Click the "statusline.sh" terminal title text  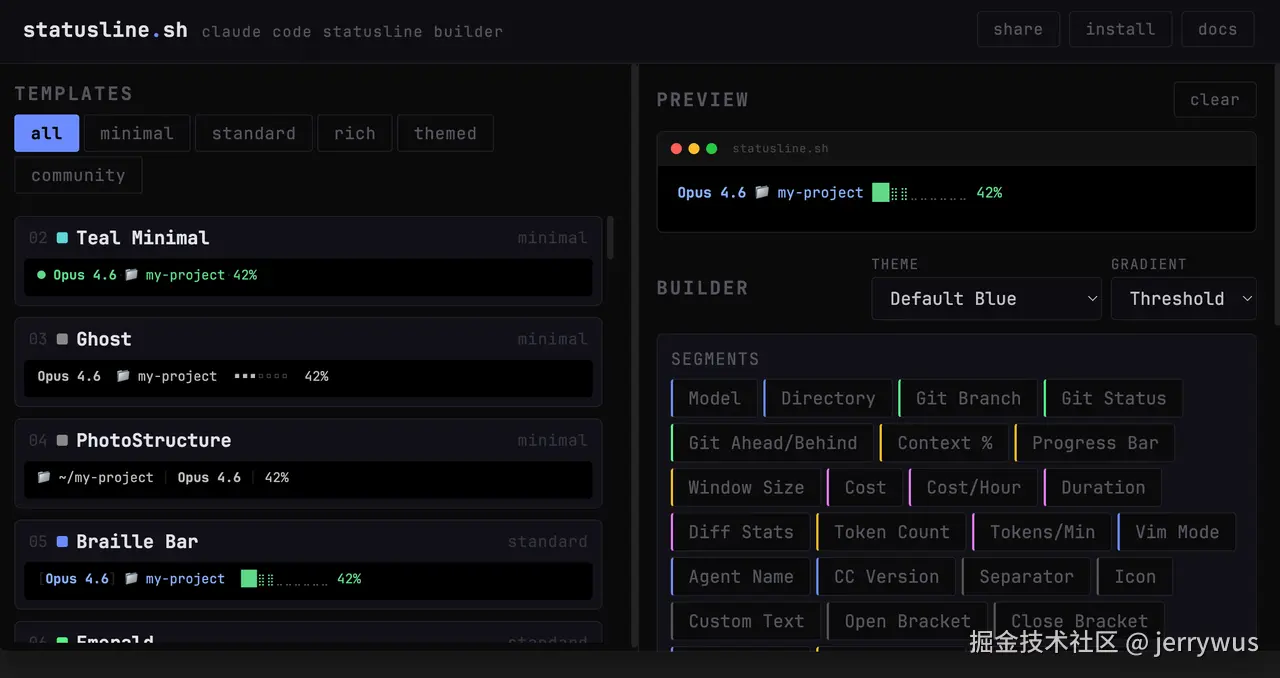780,149
